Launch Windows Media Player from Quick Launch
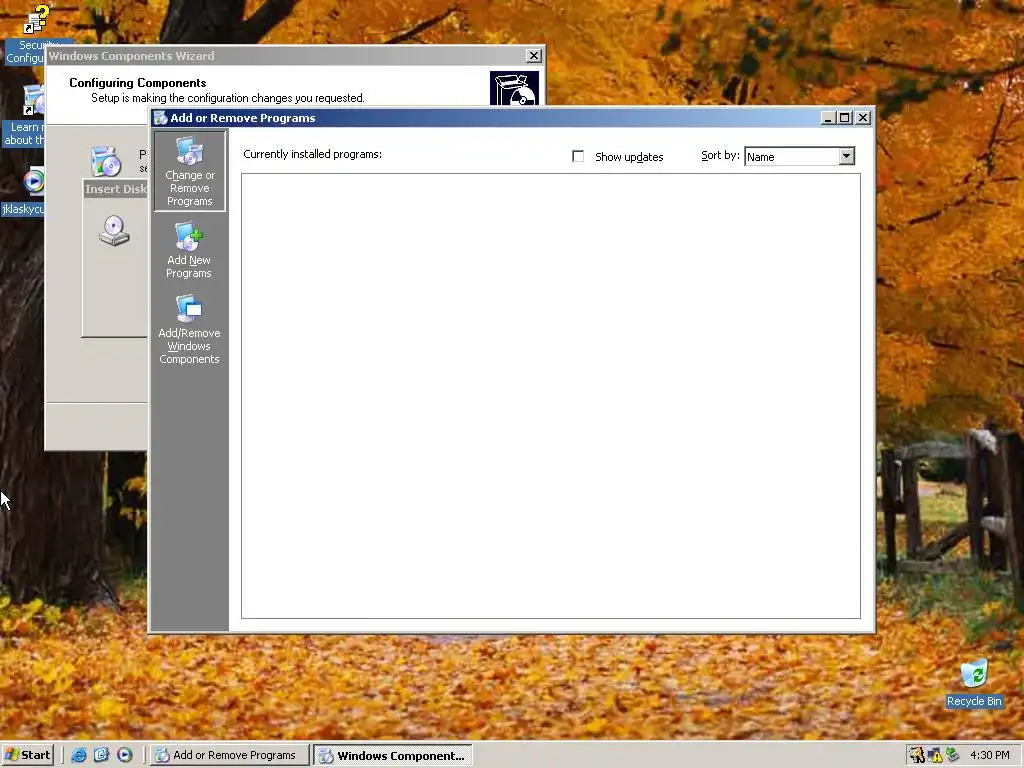The image size is (1024, 768). [125, 755]
